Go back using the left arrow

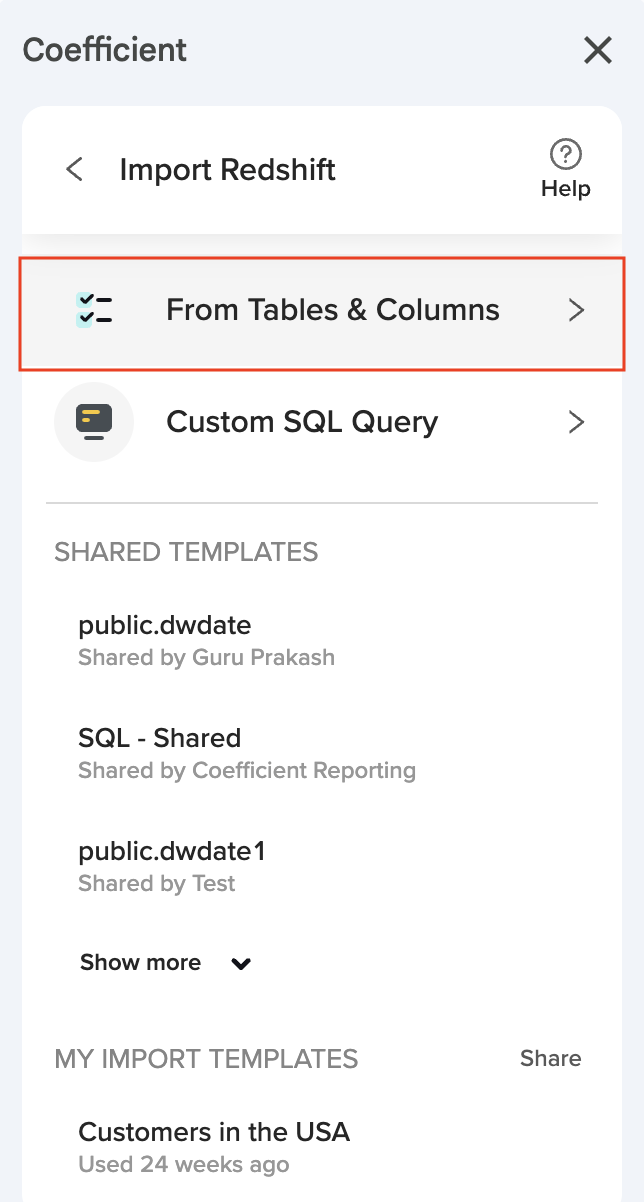[75, 169]
